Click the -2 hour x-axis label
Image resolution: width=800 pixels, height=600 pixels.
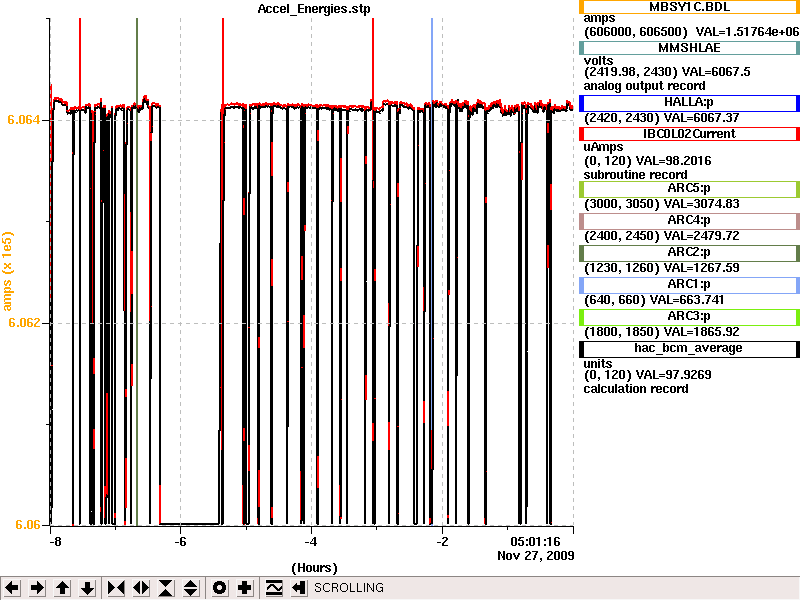(442, 542)
